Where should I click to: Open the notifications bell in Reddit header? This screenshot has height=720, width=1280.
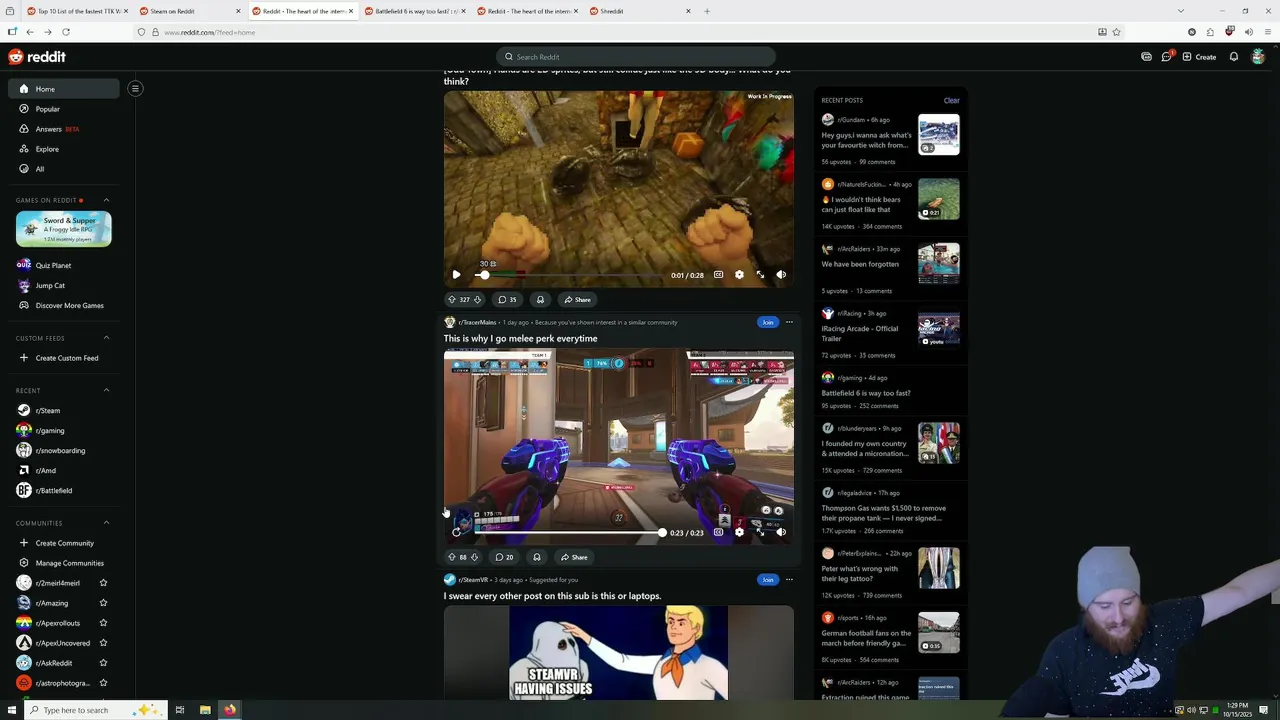1234,57
